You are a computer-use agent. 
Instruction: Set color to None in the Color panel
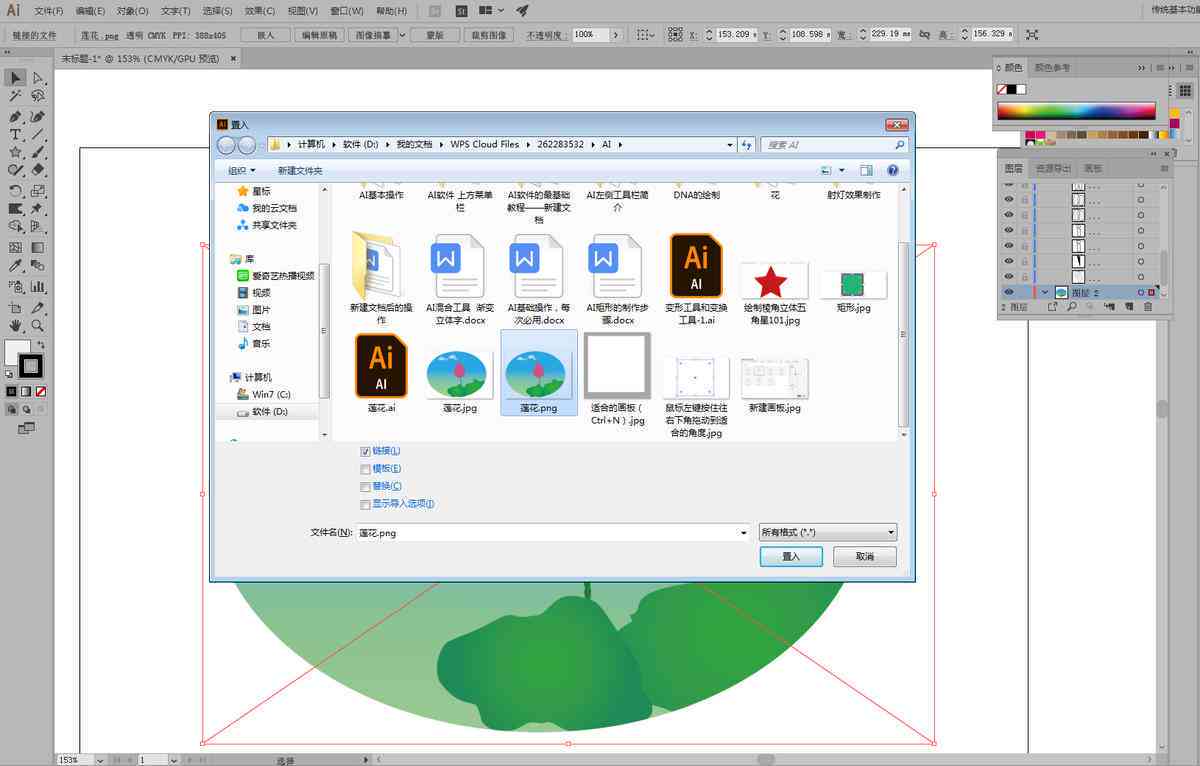pos(1002,90)
